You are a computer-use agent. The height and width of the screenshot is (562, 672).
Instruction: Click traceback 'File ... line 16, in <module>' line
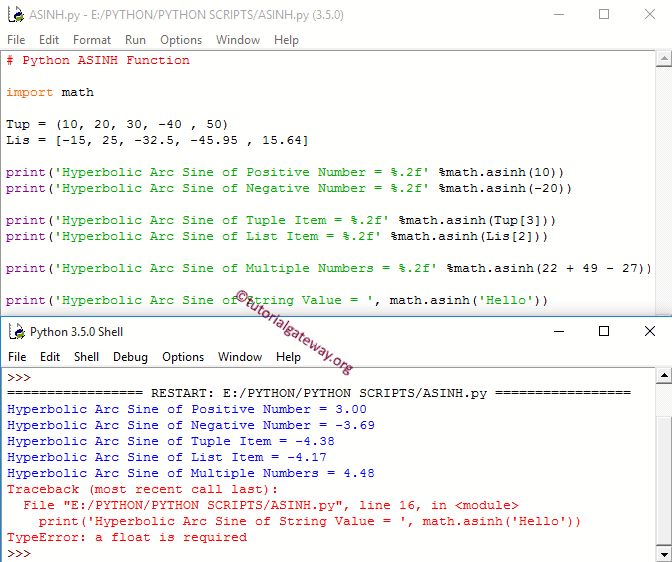tap(271, 505)
